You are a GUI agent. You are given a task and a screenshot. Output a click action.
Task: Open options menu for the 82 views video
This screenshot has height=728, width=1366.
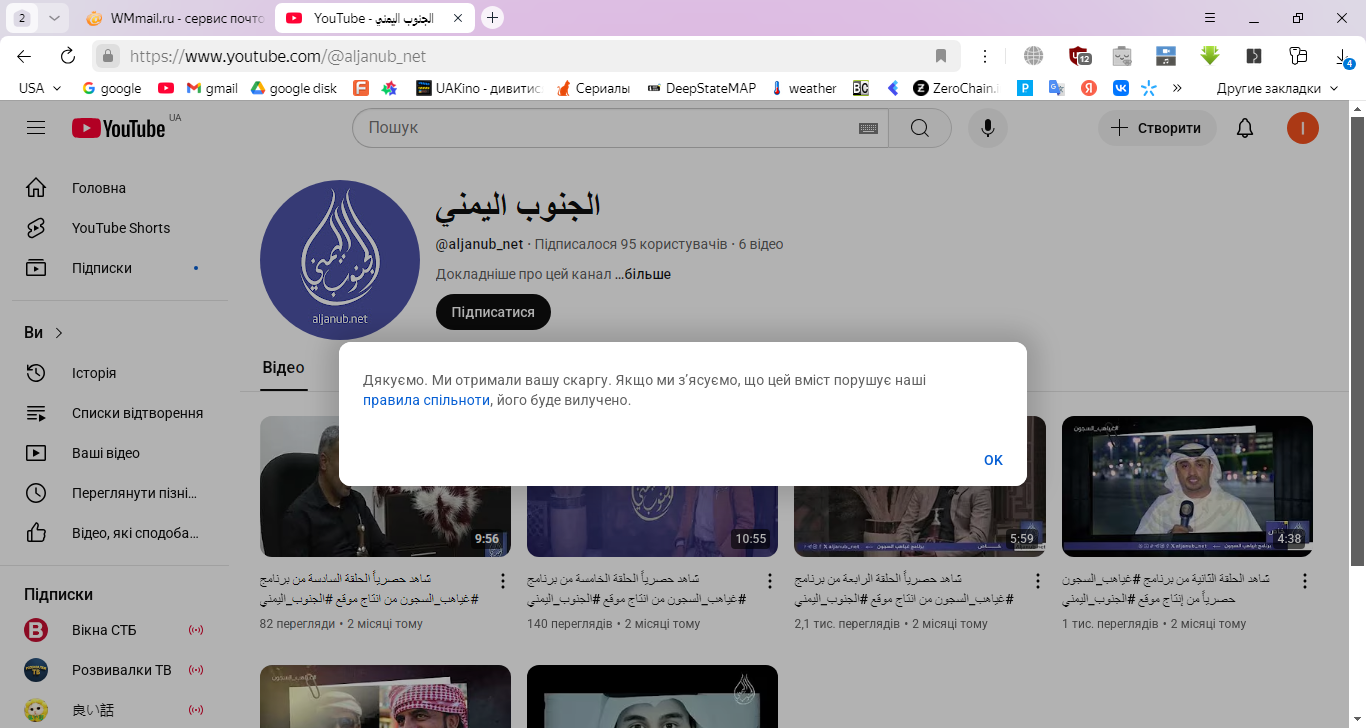pyautogui.click(x=503, y=581)
